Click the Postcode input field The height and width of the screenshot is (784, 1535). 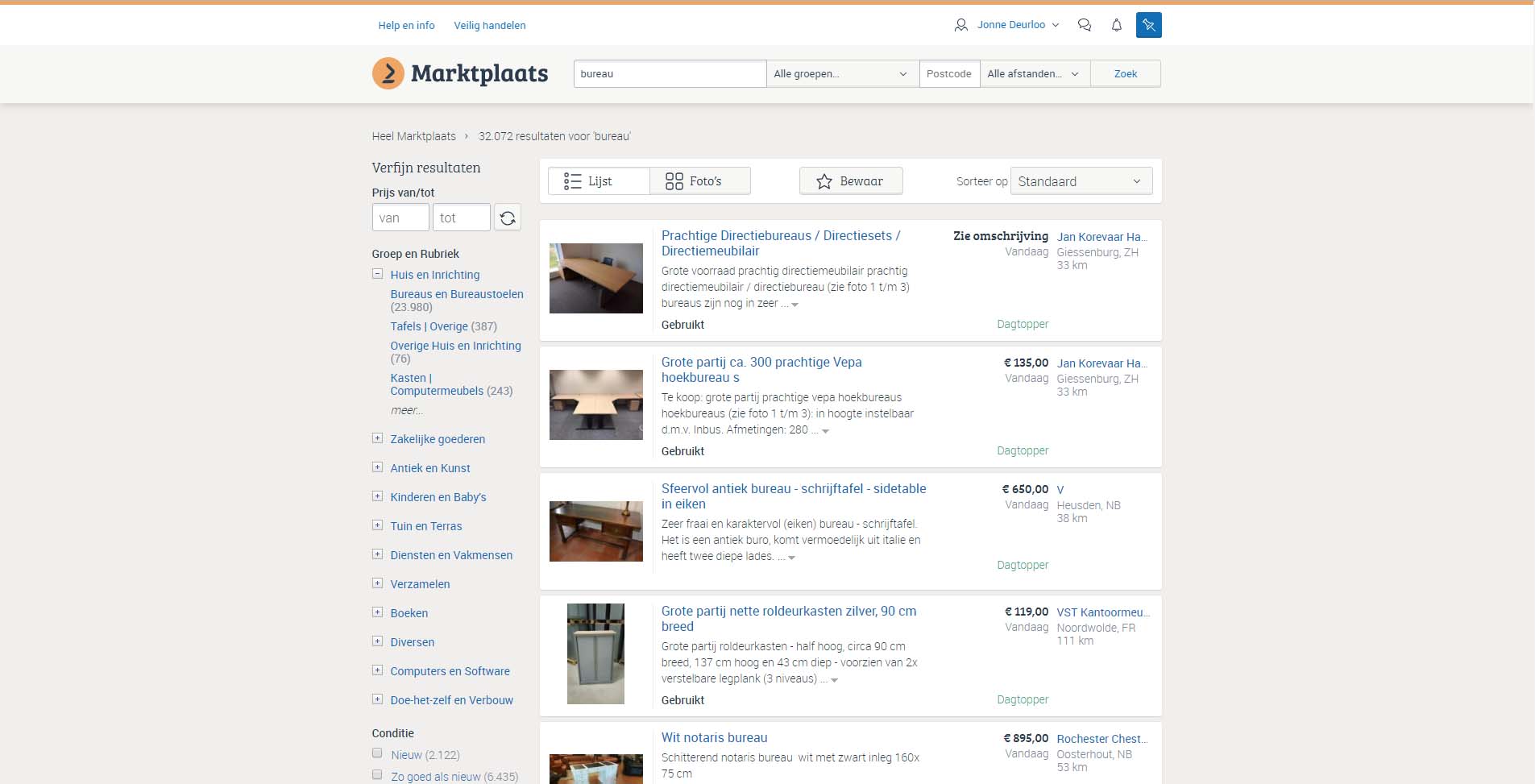coord(949,73)
